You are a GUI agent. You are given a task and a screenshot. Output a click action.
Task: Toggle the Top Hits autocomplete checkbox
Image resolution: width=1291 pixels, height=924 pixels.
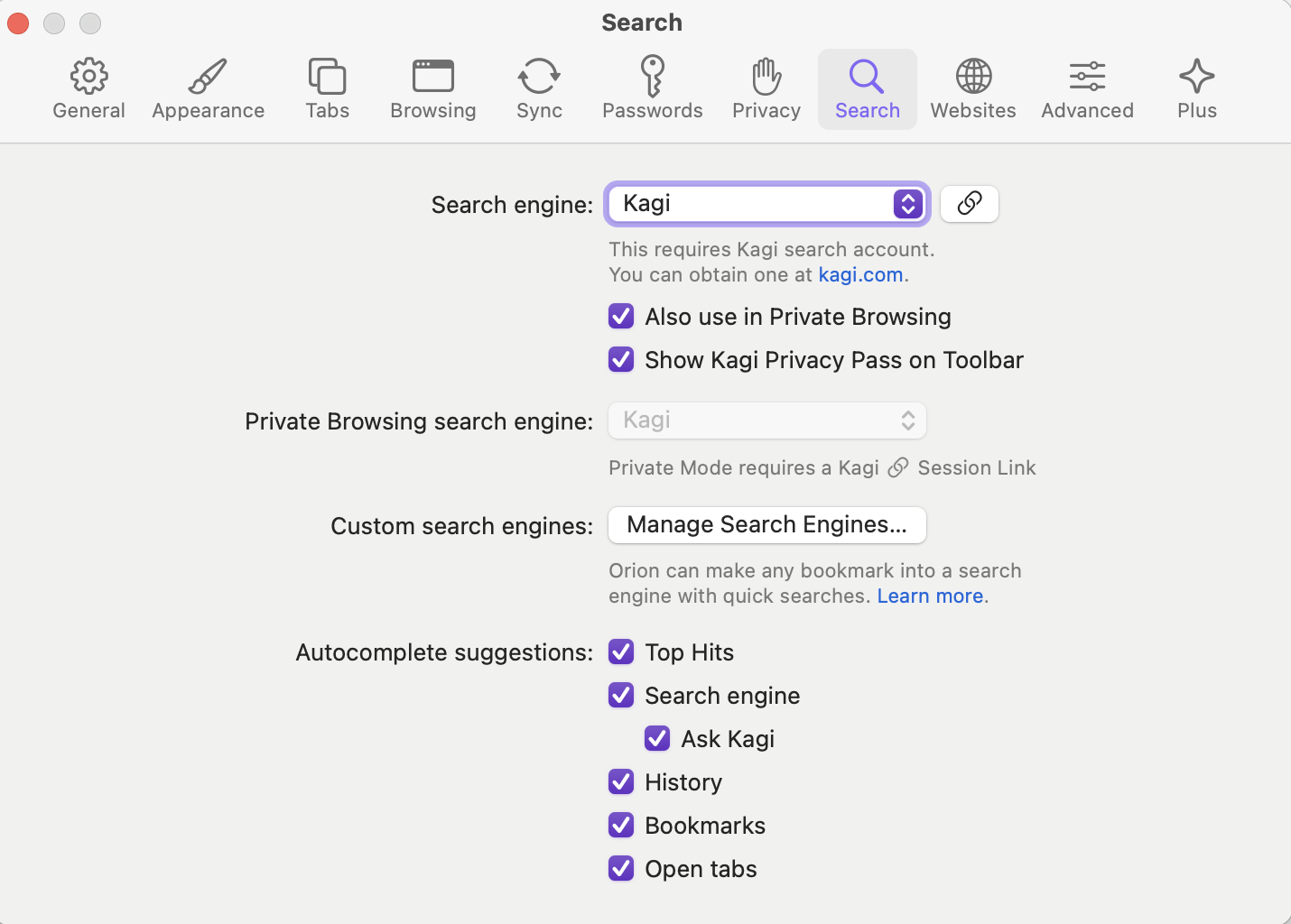[x=621, y=652]
